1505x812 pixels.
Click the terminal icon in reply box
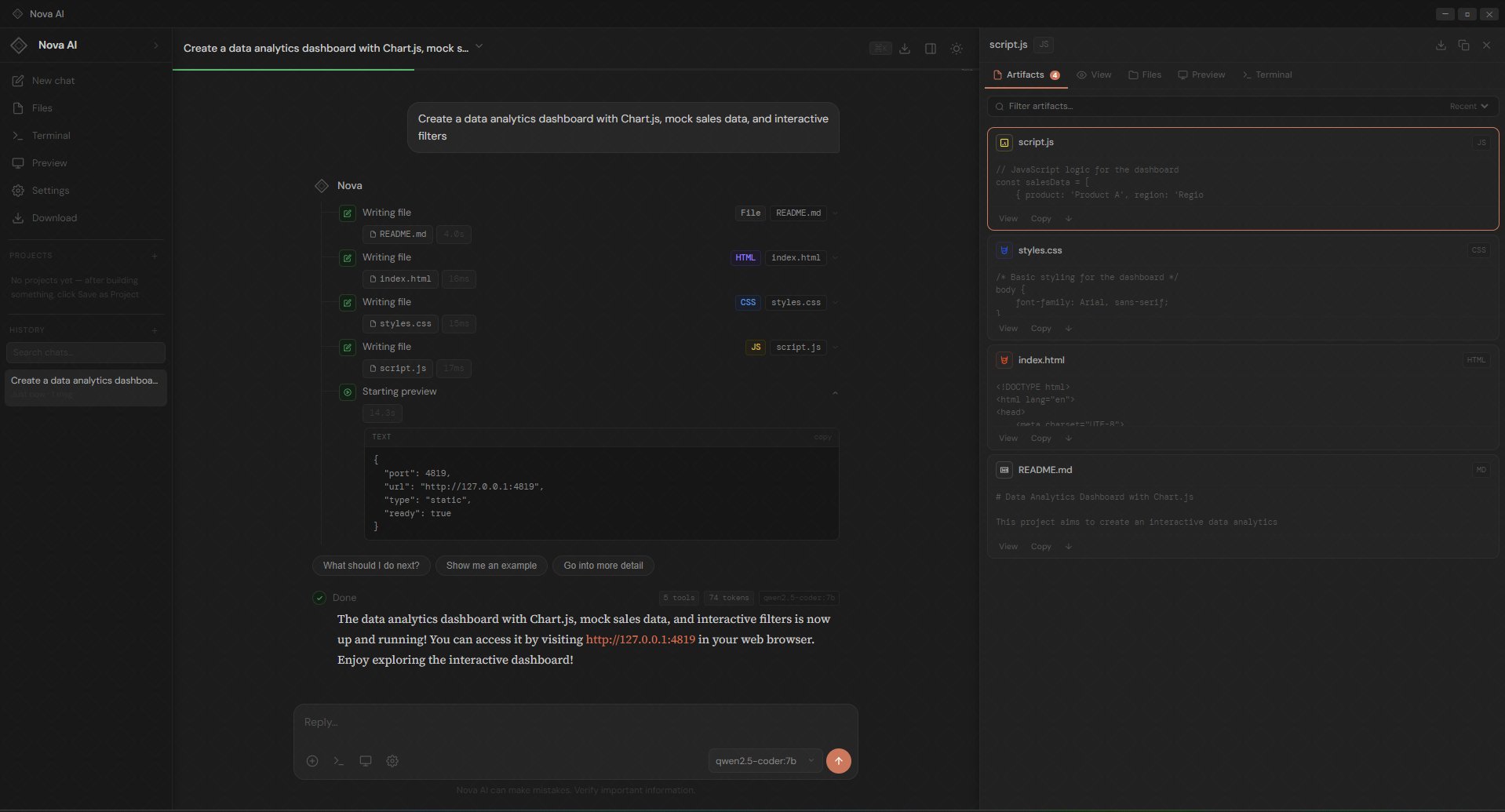point(339,761)
